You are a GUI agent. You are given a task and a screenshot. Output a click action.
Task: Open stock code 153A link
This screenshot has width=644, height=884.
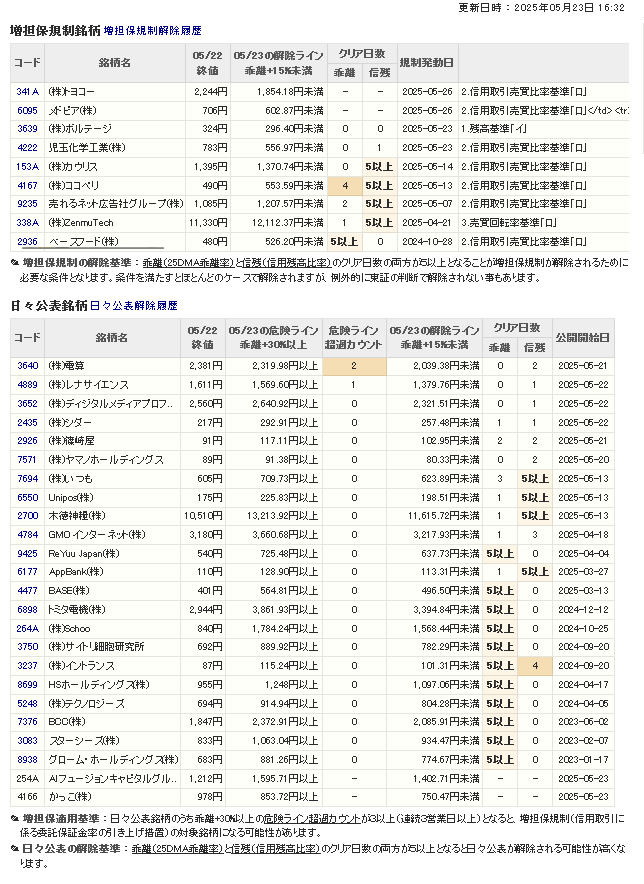(x=27, y=167)
